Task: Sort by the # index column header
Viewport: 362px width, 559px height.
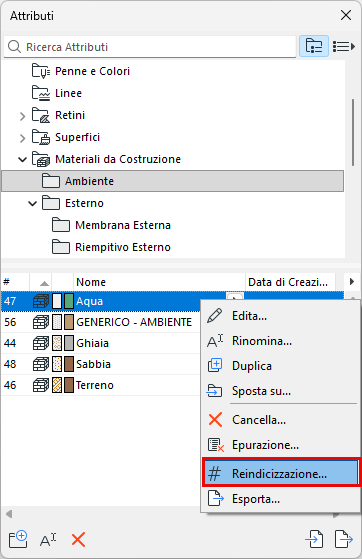Action: 15,282
